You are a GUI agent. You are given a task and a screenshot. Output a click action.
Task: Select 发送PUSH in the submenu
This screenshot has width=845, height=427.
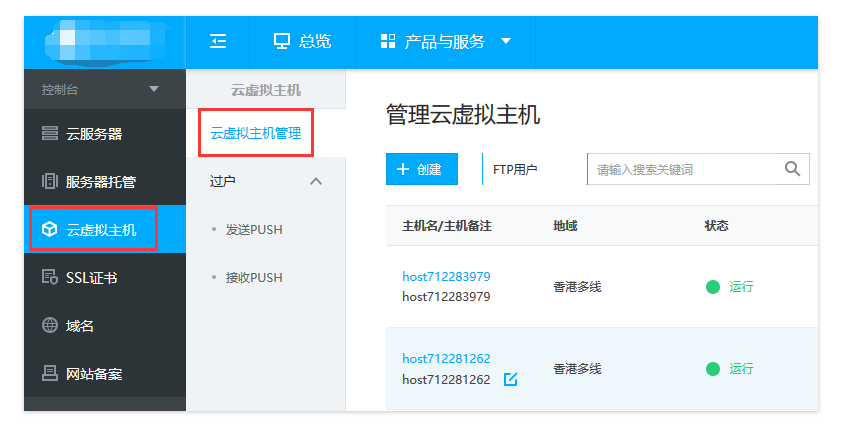tap(252, 229)
